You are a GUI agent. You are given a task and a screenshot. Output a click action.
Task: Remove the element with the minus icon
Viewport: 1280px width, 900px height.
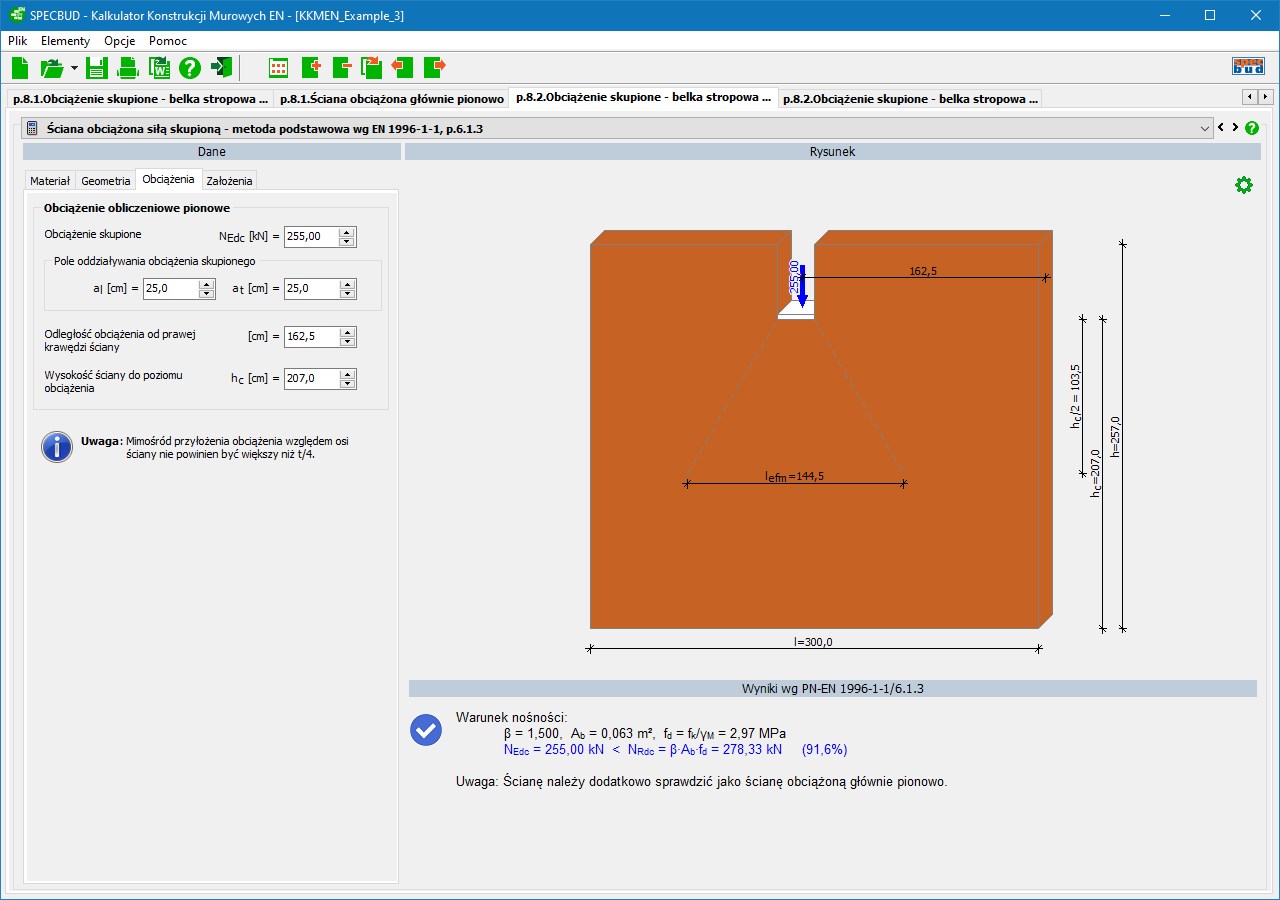[342, 68]
